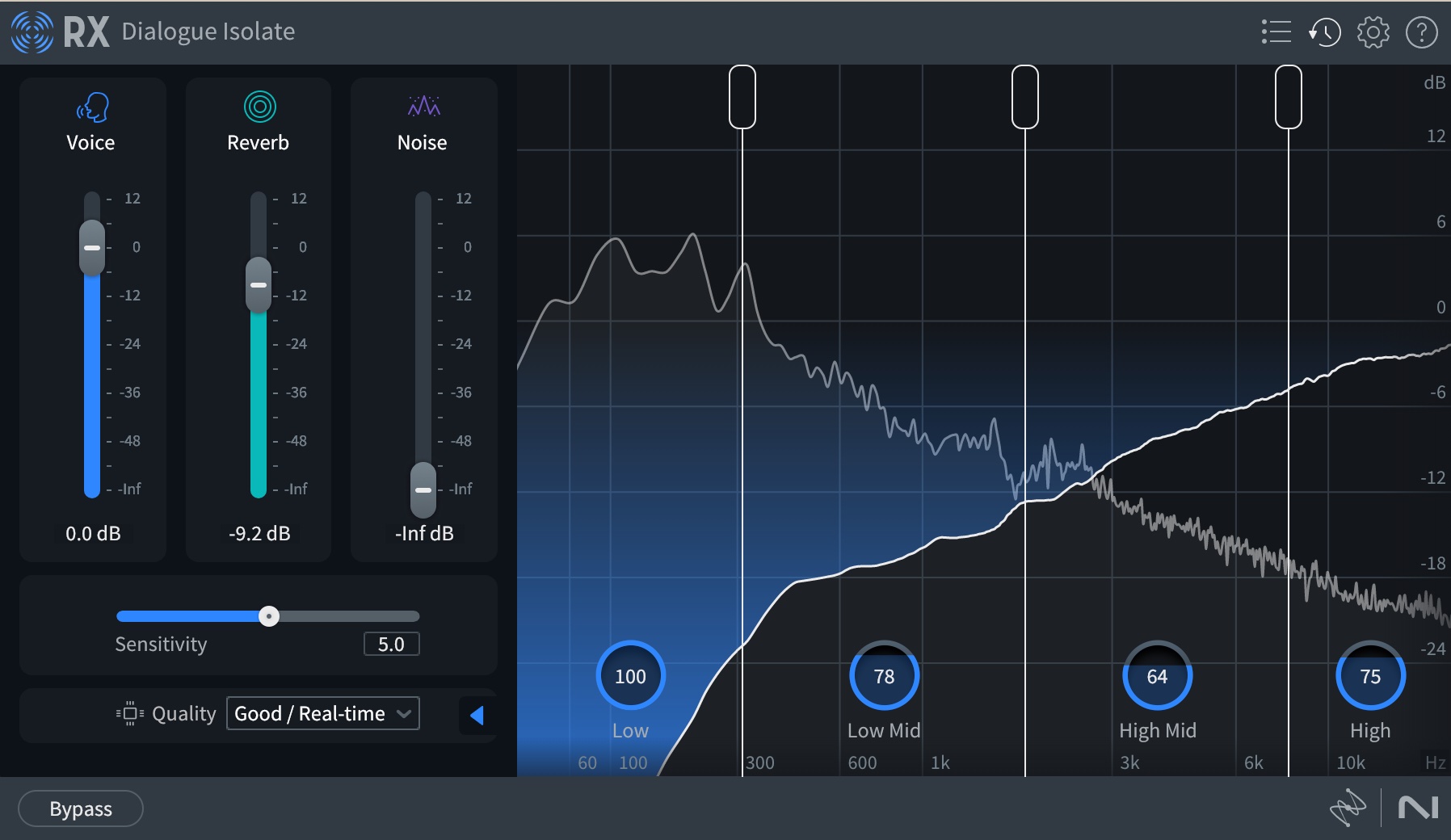
Task: Click the Sensitivity slider handle
Action: point(271,615)
